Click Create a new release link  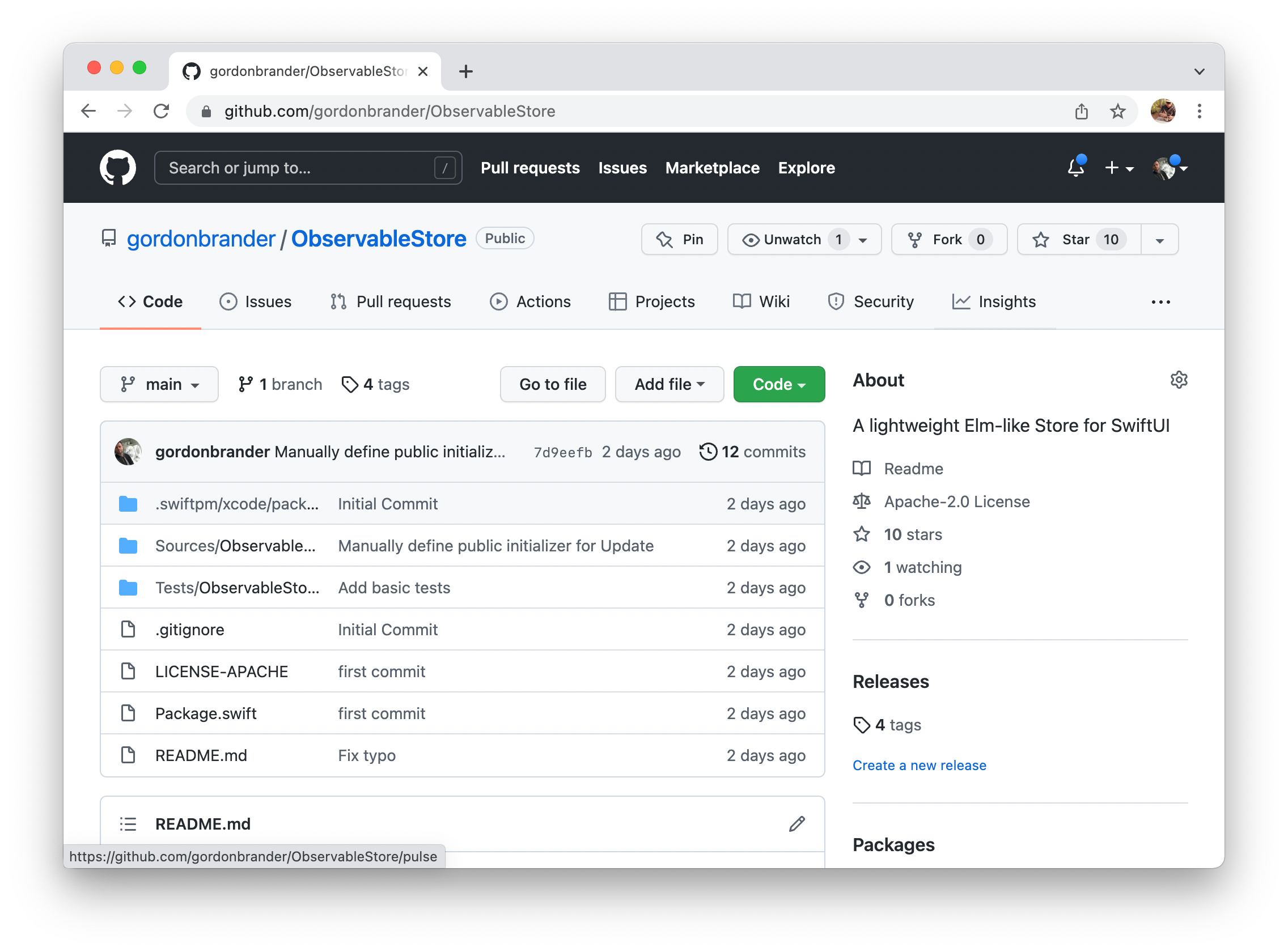tap(919, 766)
